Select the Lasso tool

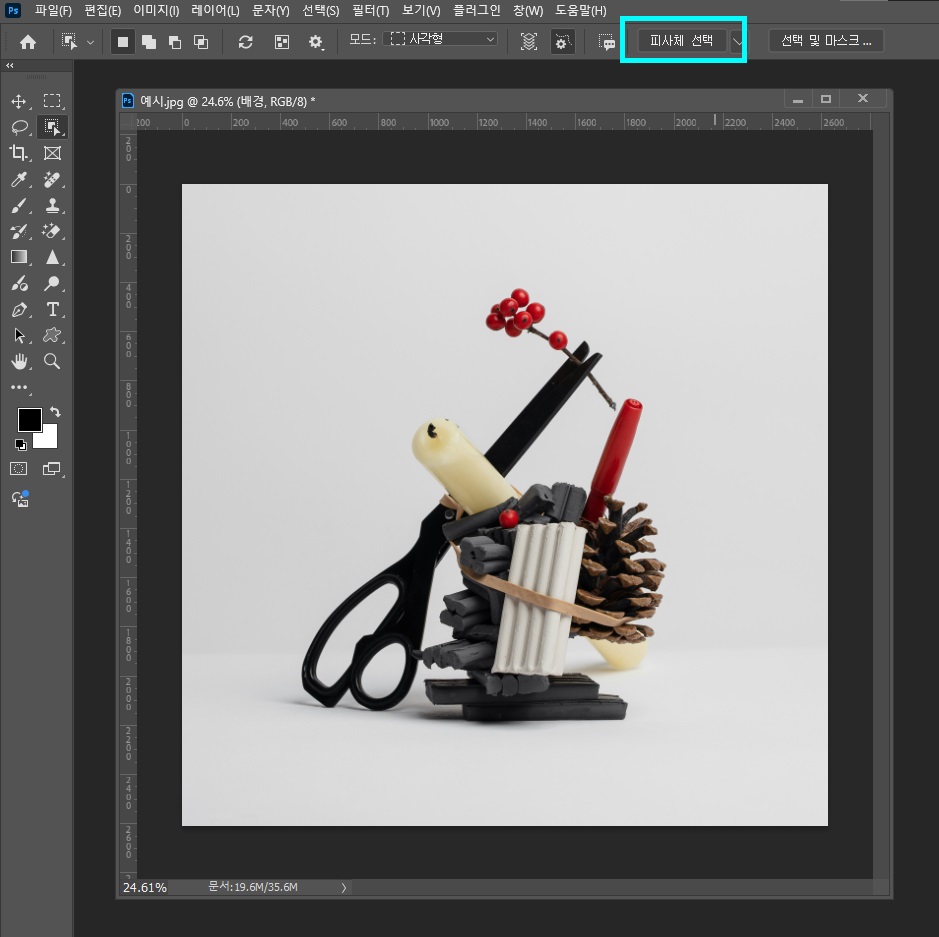(x=19, y=127)
